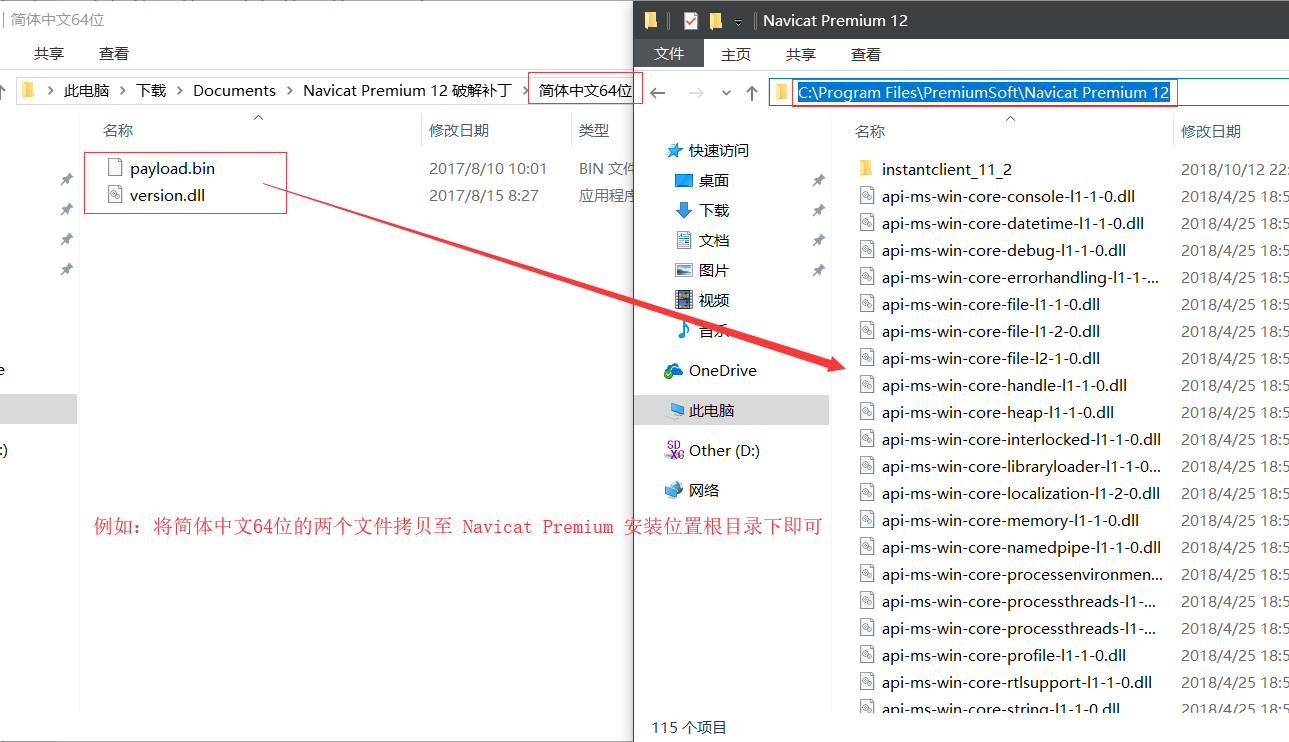Click the Downloads breadcrumb in left address bar
This screenshot has height=742, width=1289.
(x=151, y=90)
